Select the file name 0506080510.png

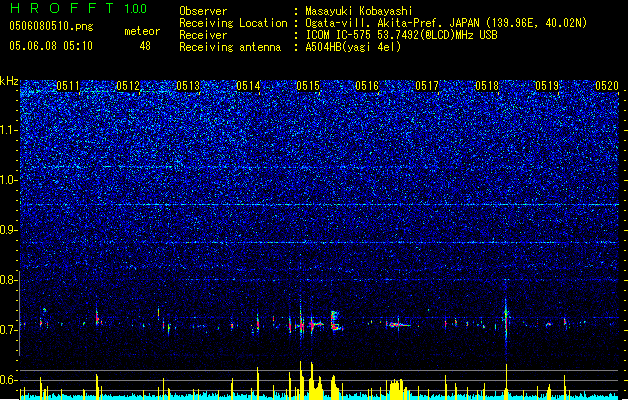(51, 26)
